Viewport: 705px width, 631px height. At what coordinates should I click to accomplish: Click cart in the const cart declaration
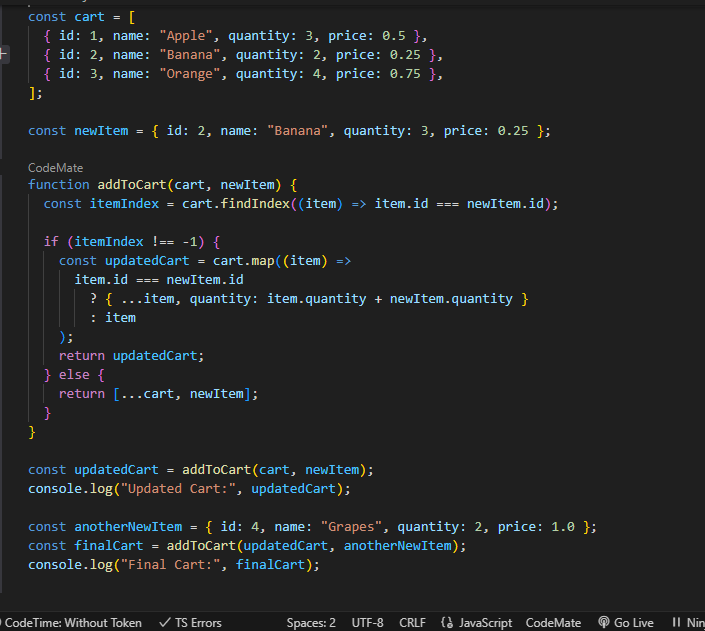click(89, 17)
